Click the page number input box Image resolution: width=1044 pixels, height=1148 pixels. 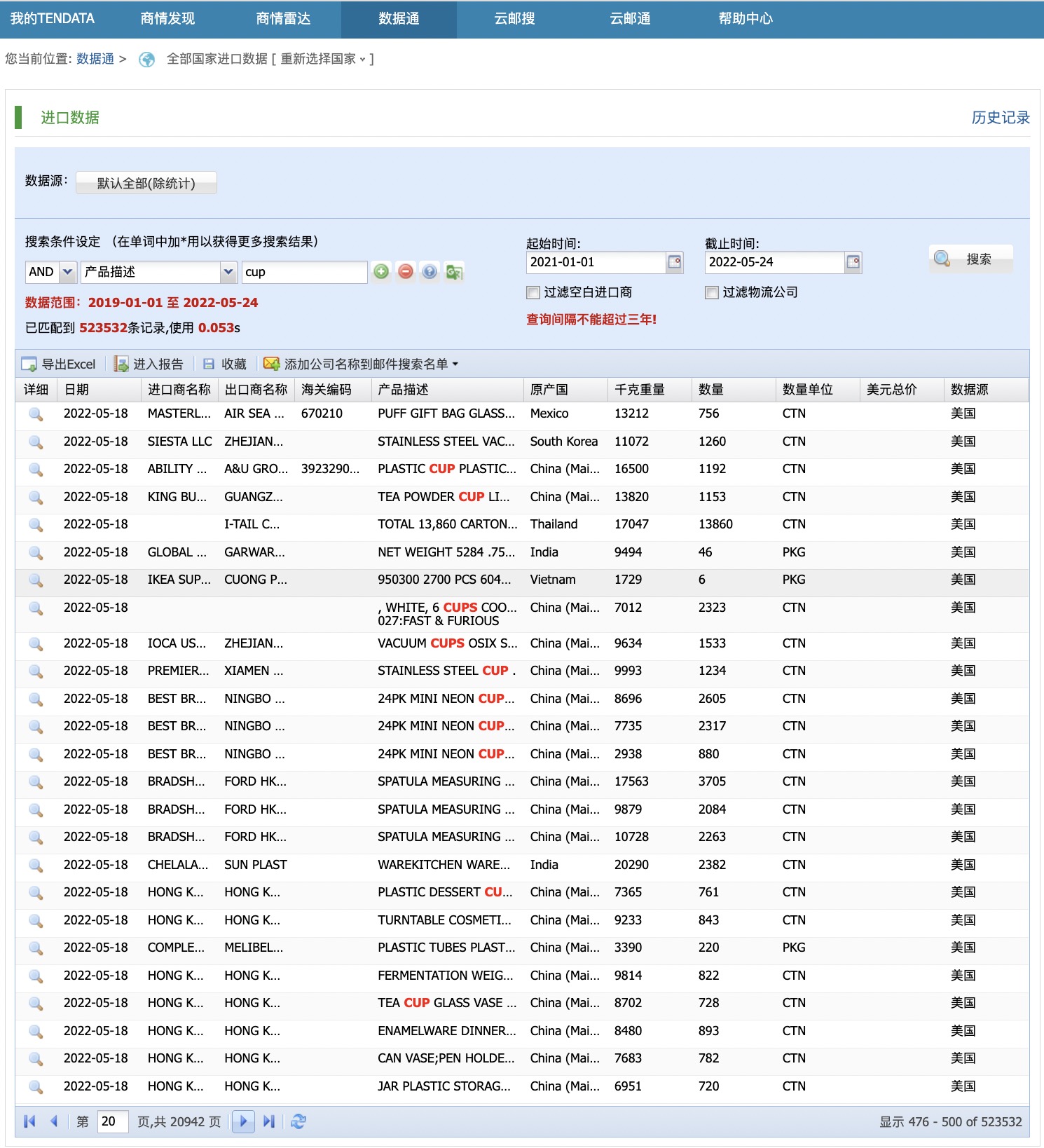click(113, 1121)
